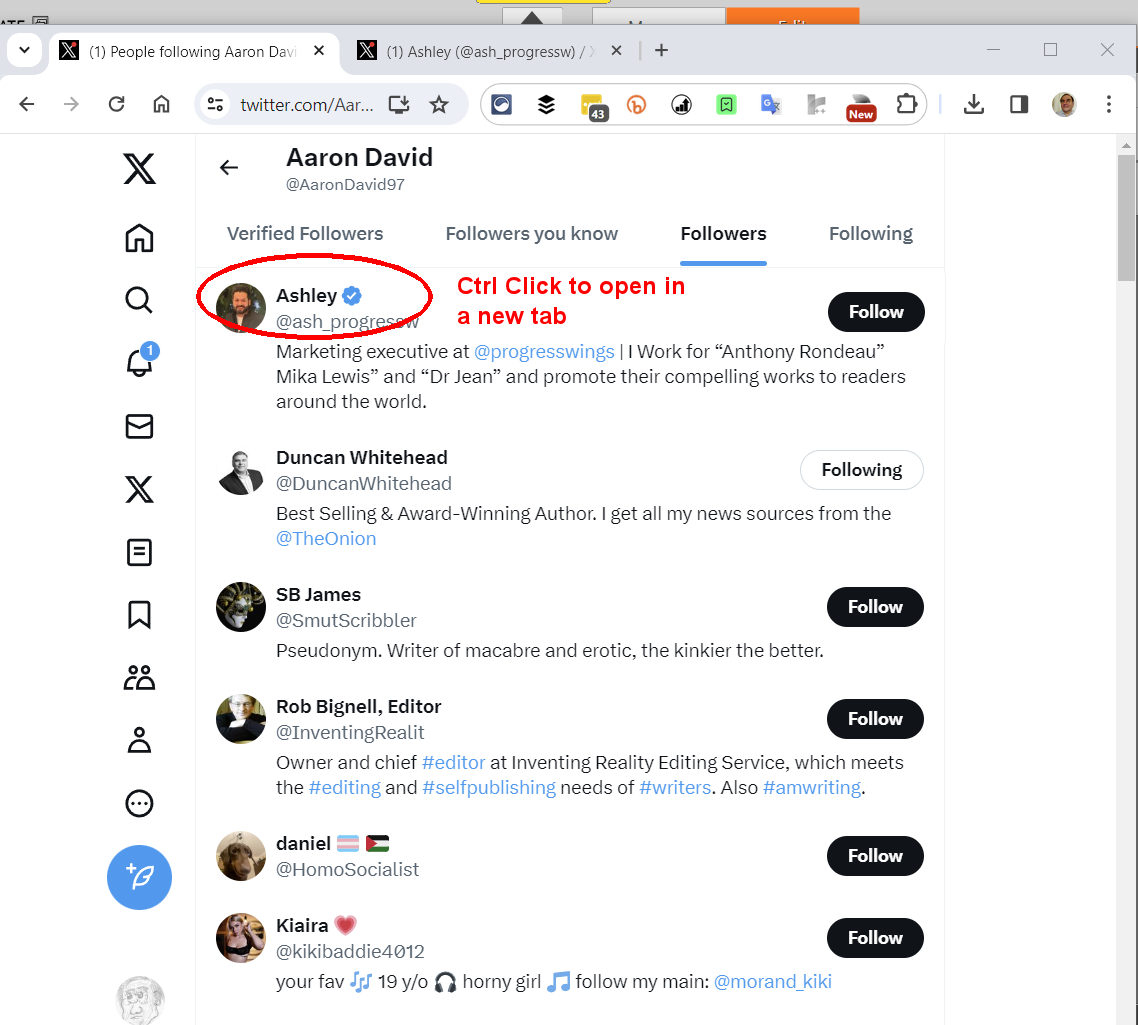Screen dimensions: 1138x1025
Task: Expand the tab search dropdown chevron
Action: coord(25,50)
